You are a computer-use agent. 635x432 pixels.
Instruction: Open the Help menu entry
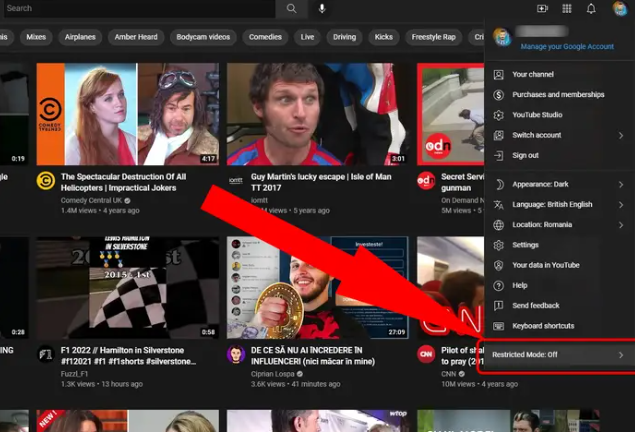(560, 286)
